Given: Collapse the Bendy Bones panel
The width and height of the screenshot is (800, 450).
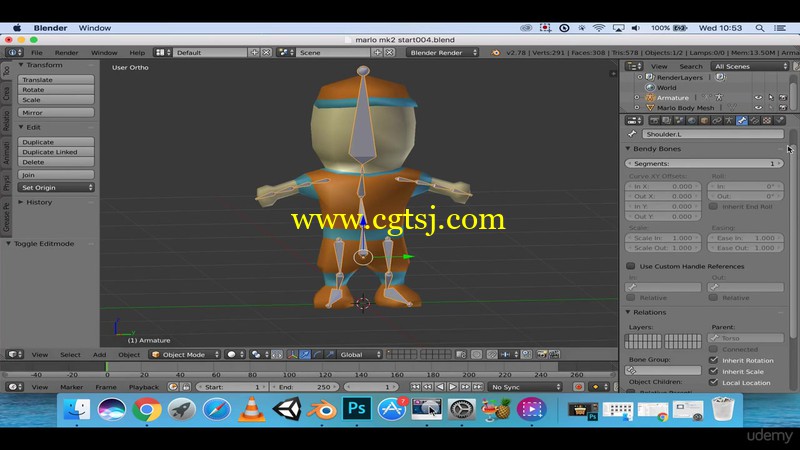Looking at the screenshot, I should (628, 149).
